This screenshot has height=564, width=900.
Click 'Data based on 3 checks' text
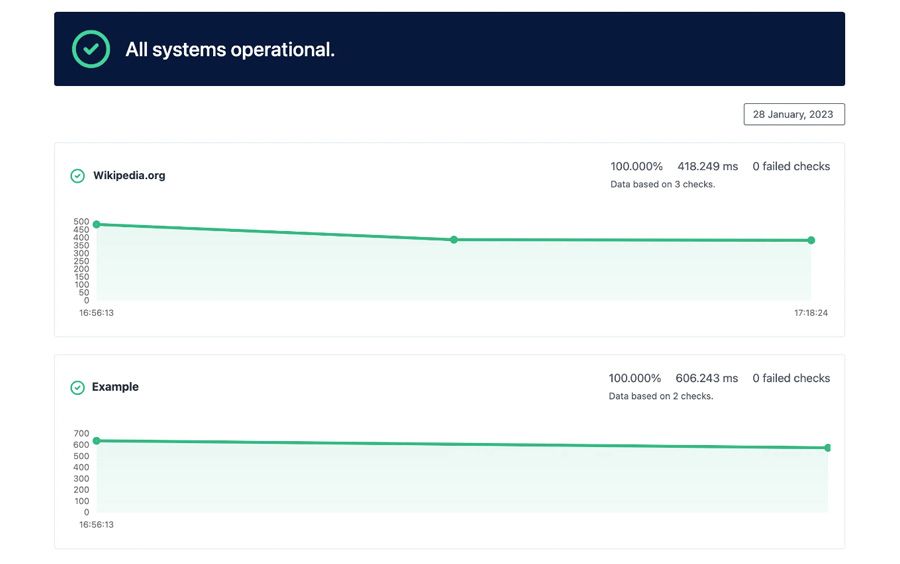662,184
